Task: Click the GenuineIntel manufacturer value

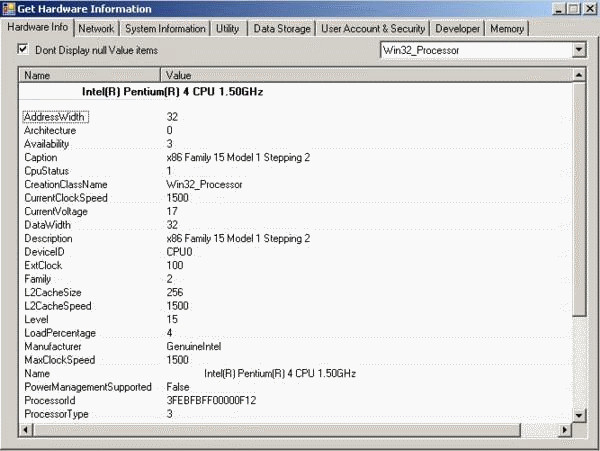Action: pyautogui.click(x=194, y=346)
